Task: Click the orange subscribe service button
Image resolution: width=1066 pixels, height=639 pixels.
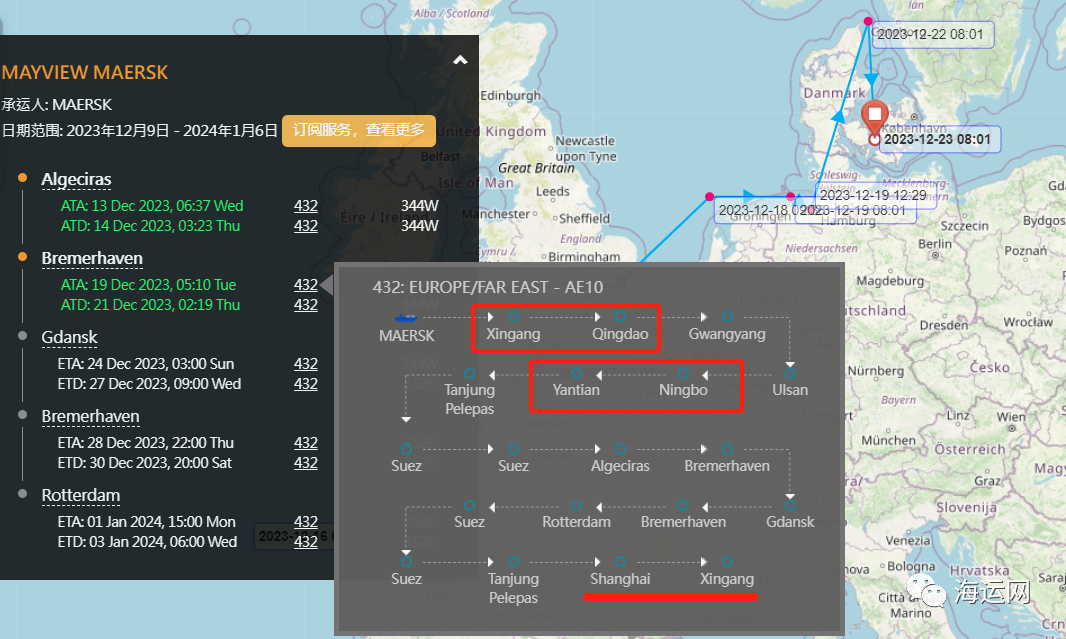Action: [x=358, y=131]
